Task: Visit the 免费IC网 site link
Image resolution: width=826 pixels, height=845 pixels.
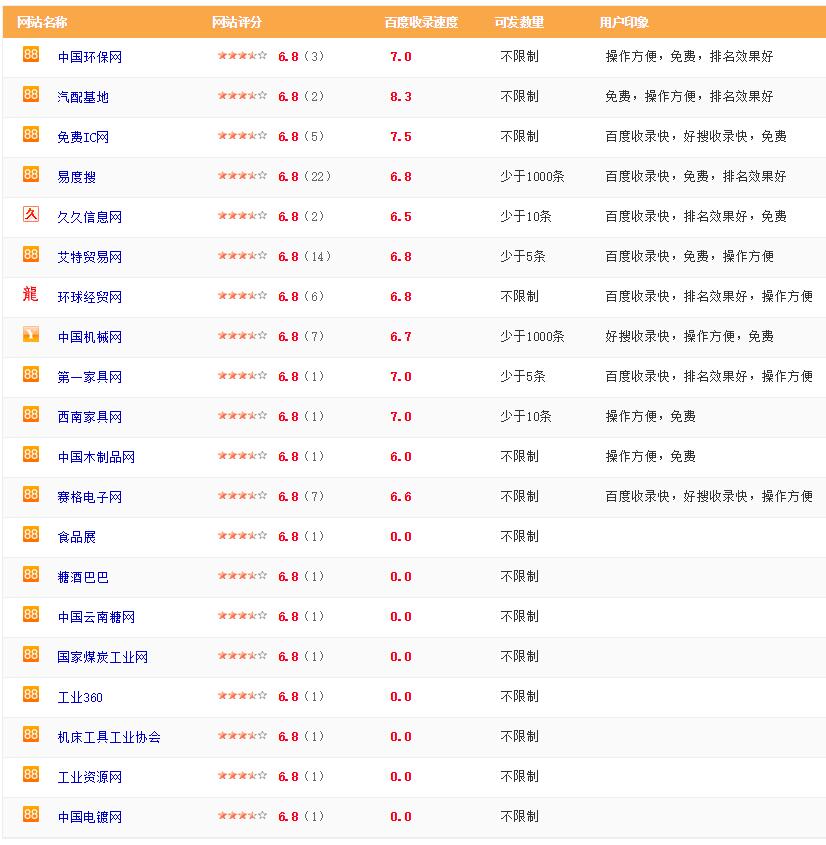Action: tap(83, 137)
